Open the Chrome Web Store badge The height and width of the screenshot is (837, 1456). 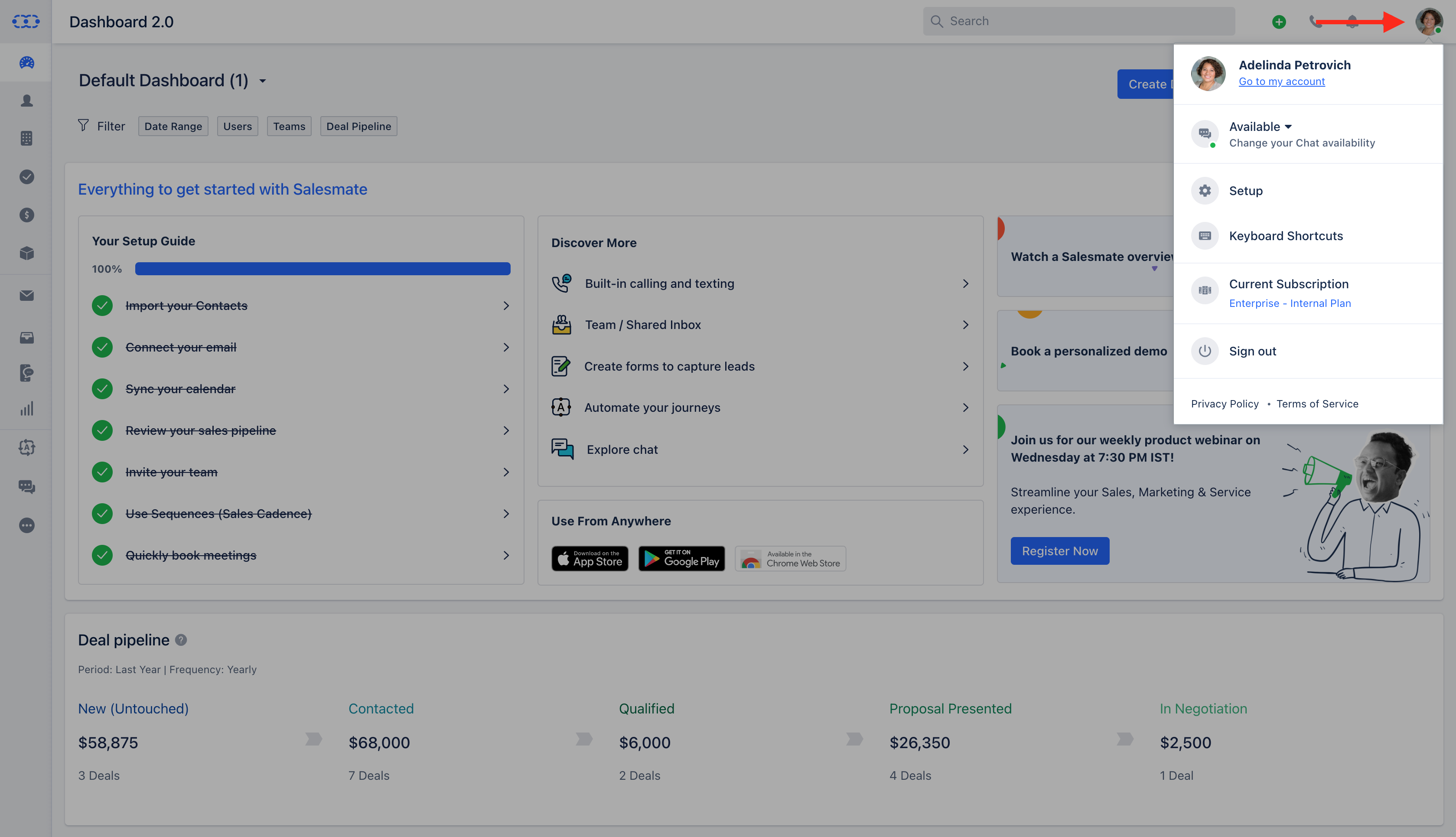[x=790, y=558]
